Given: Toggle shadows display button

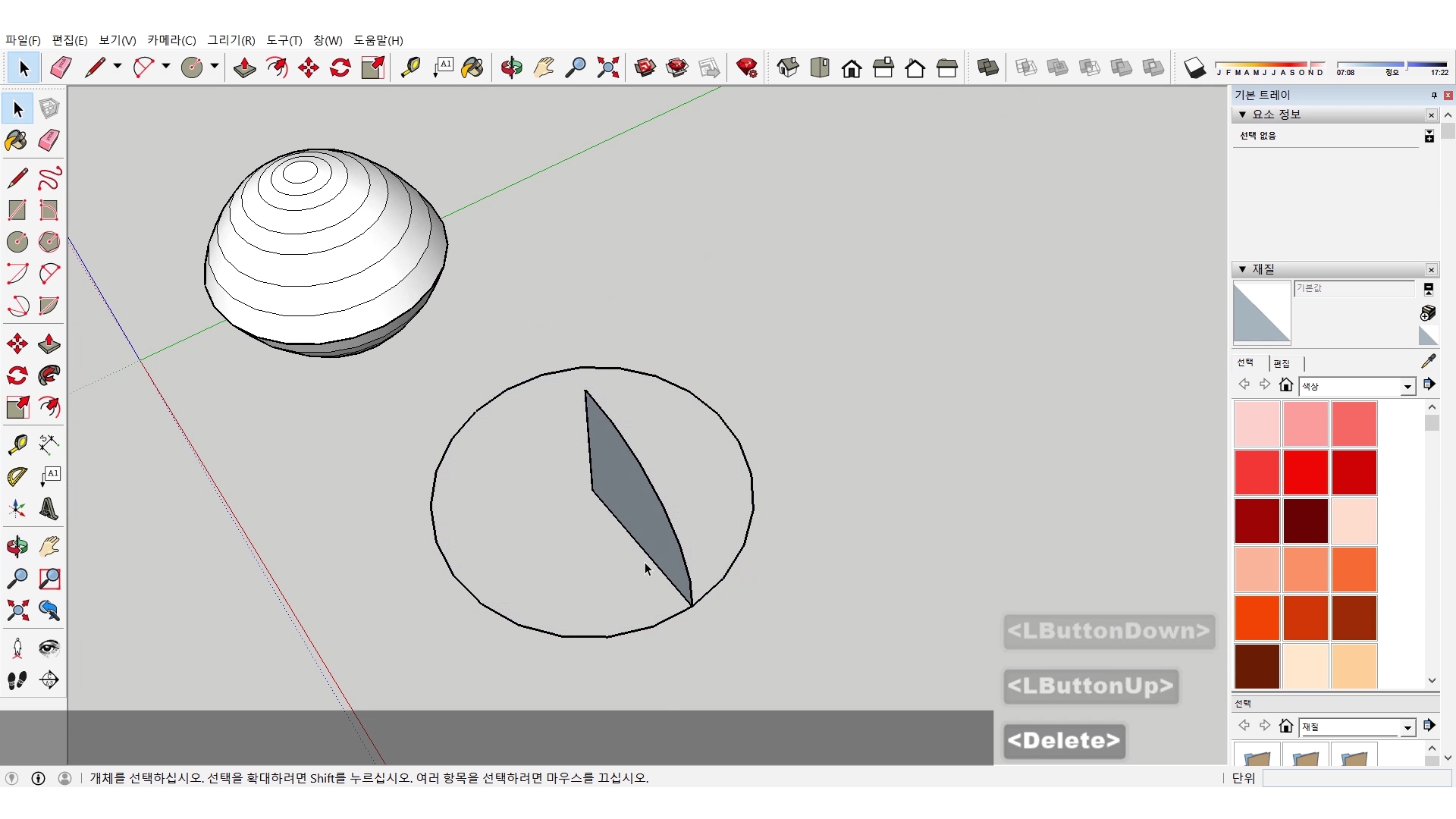Looking at the screenshot, I should (1194, 68).
